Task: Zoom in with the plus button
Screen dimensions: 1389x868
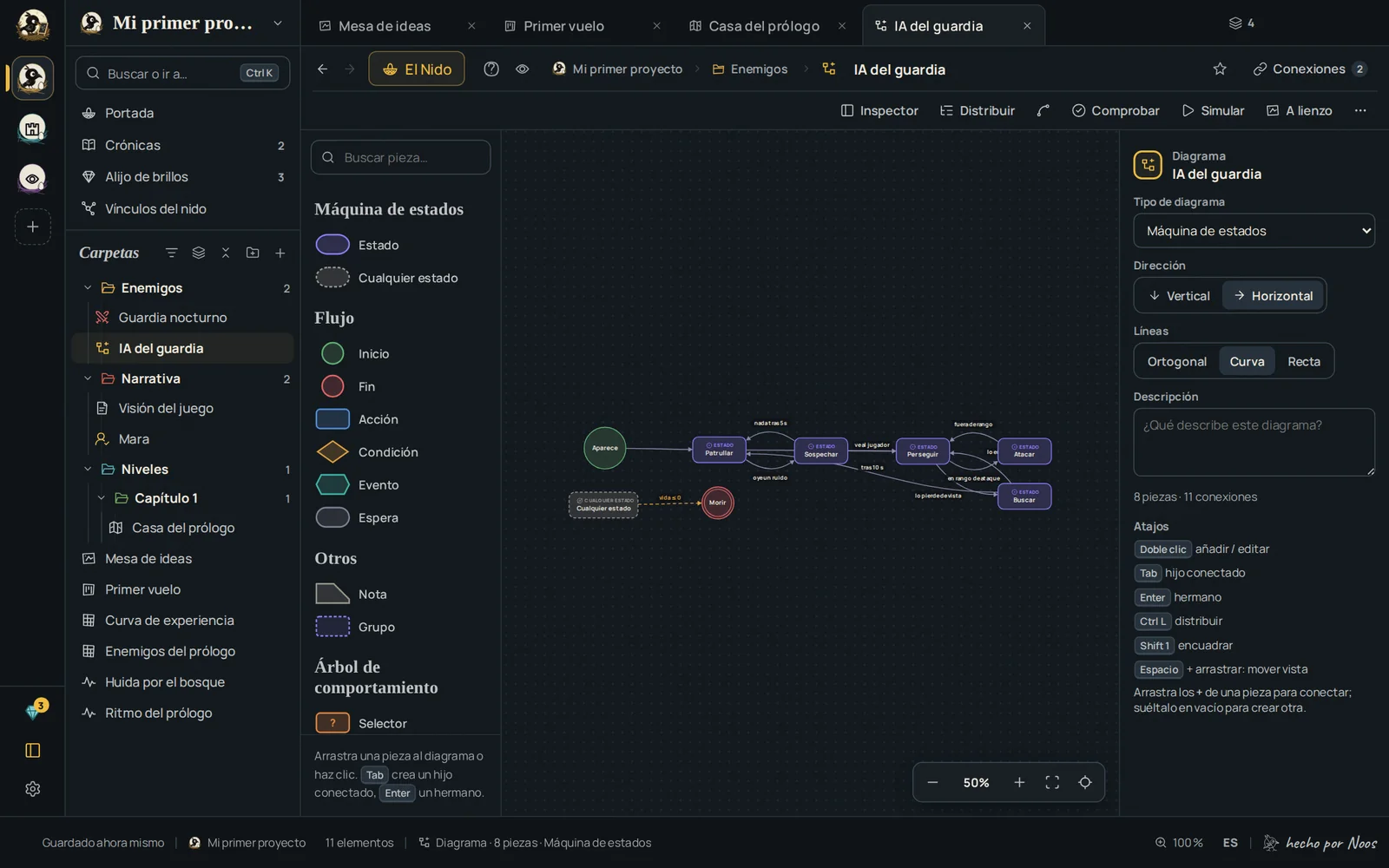Action: pos(1019,782)
